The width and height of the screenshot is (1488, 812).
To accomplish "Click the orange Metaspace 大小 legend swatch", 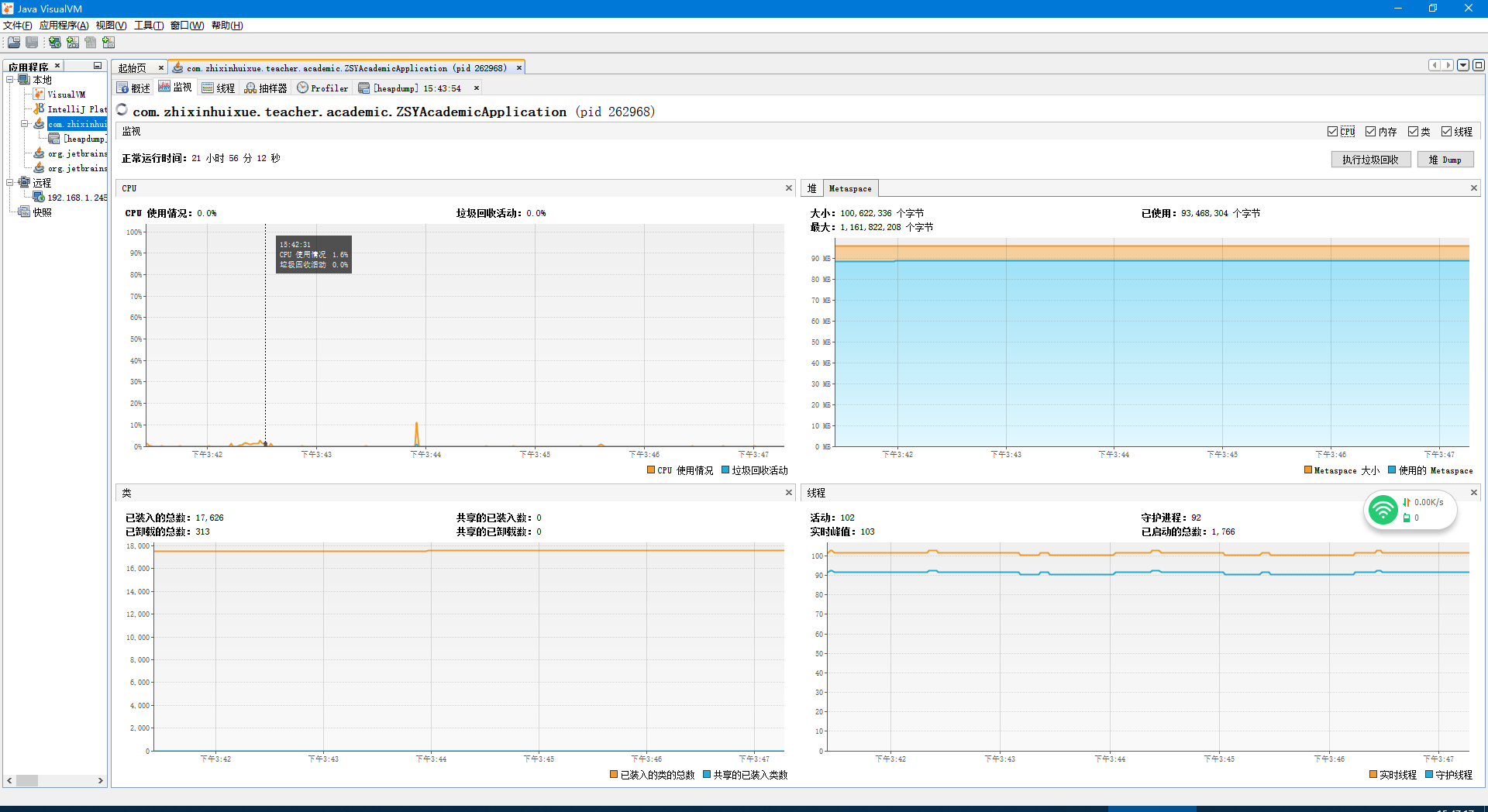I will [x=1308, y=470].
